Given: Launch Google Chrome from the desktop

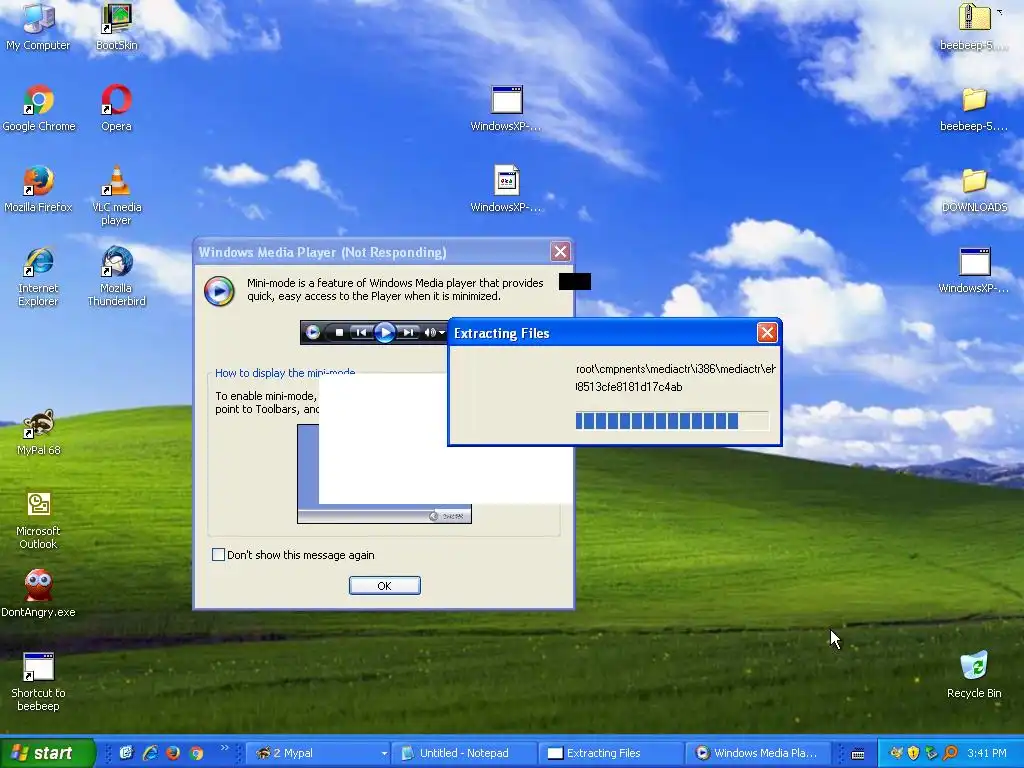Looking at the screenshot, I should click(39, 108).
